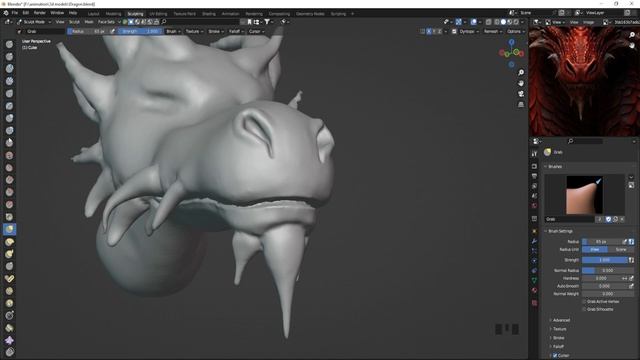The image size is (640, 360).
Task: Open the Face Sets menu
Action: click(106, 22)
